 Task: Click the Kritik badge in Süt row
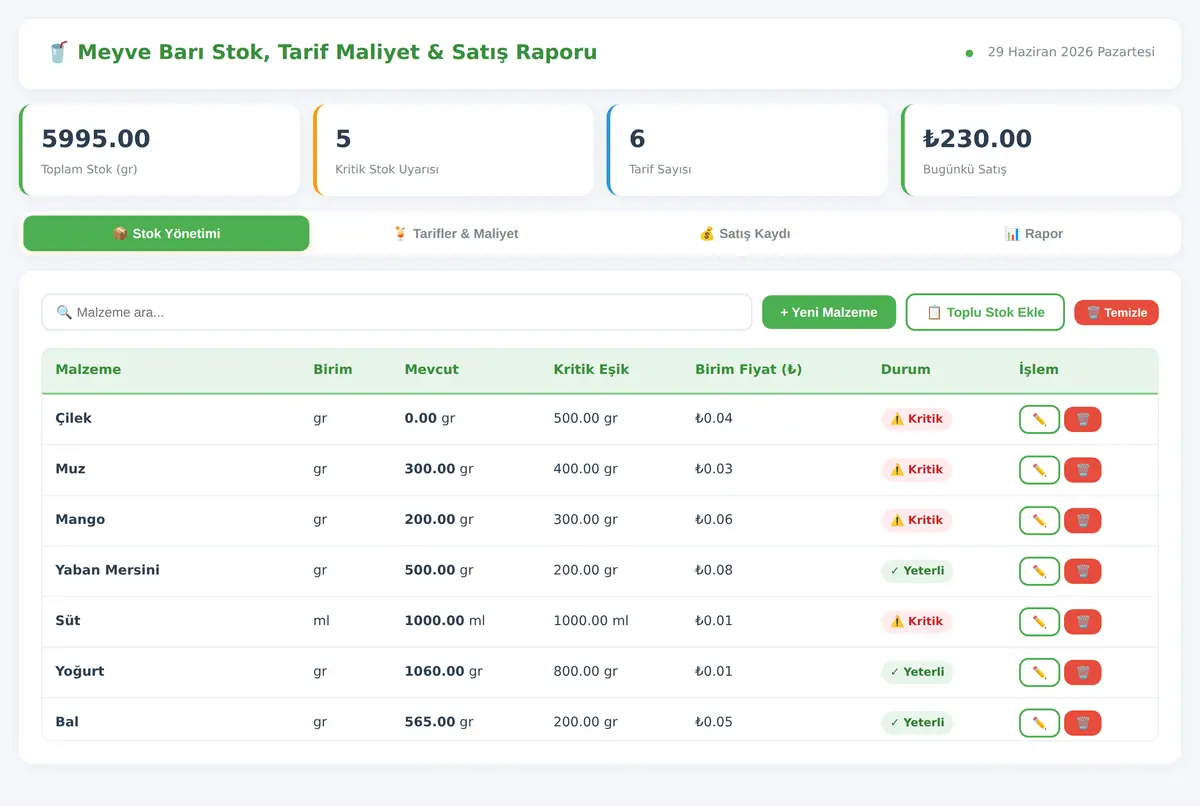pos(917,622)
